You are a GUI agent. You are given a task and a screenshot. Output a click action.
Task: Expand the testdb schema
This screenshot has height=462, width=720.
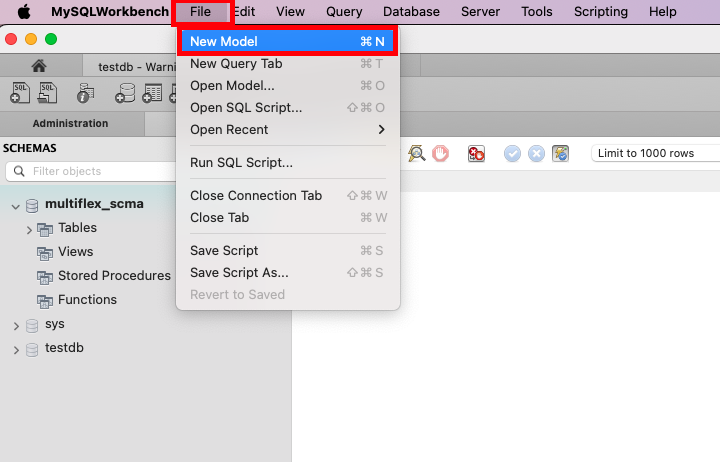(x=16, y=350)
